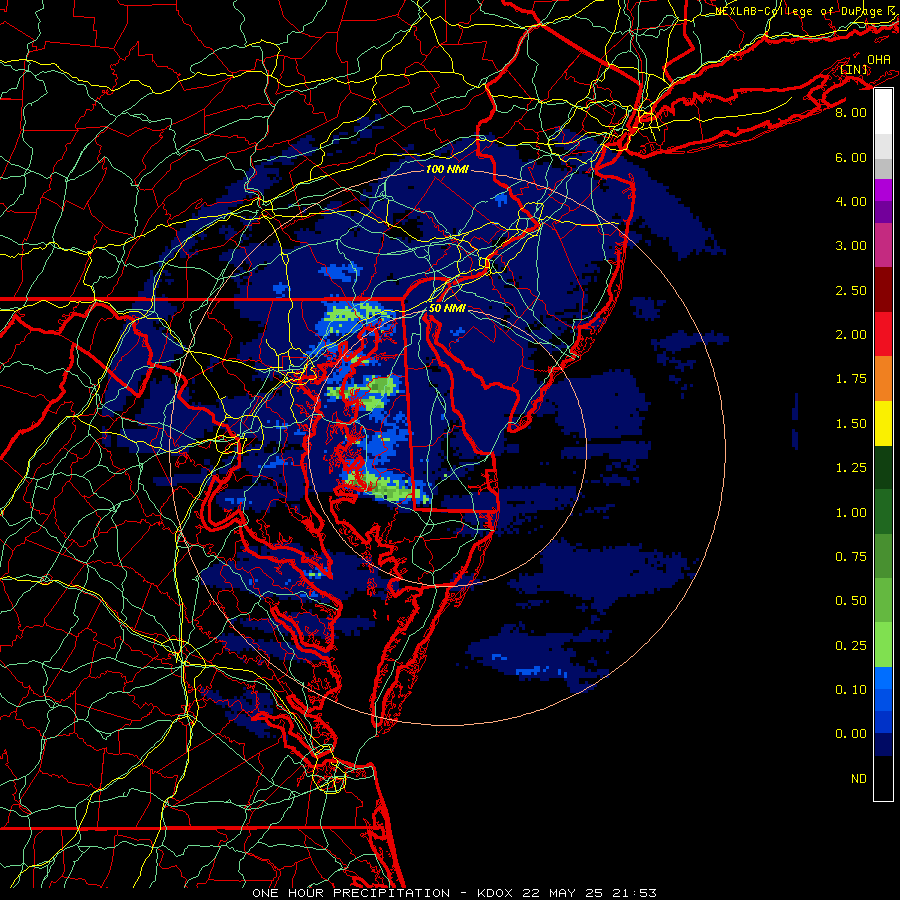Pick the lime green legend swatch beside 0.25
The height and width of the screenshot is (900, 900).
[x=883, y=645]
